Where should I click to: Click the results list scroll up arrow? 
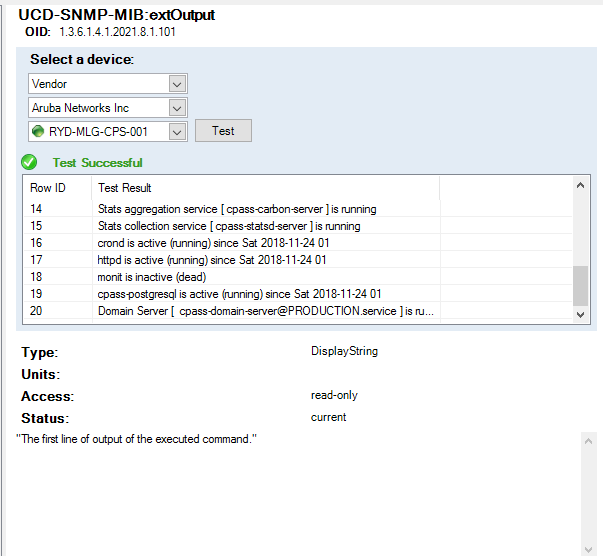click(x=580, y=185)
